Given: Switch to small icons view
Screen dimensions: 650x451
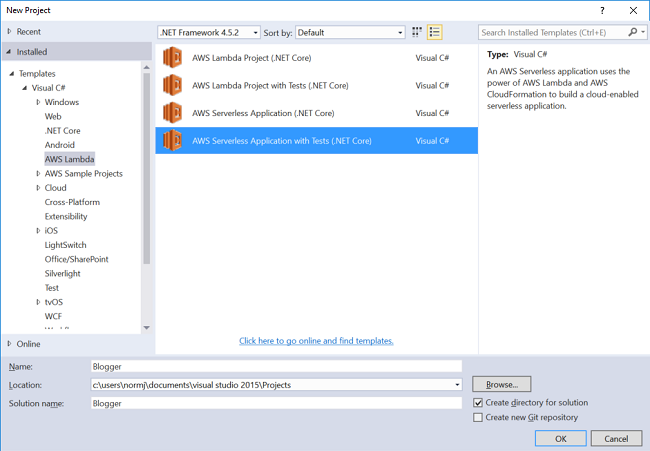Looking at the screenshot, I should point(417,32).
